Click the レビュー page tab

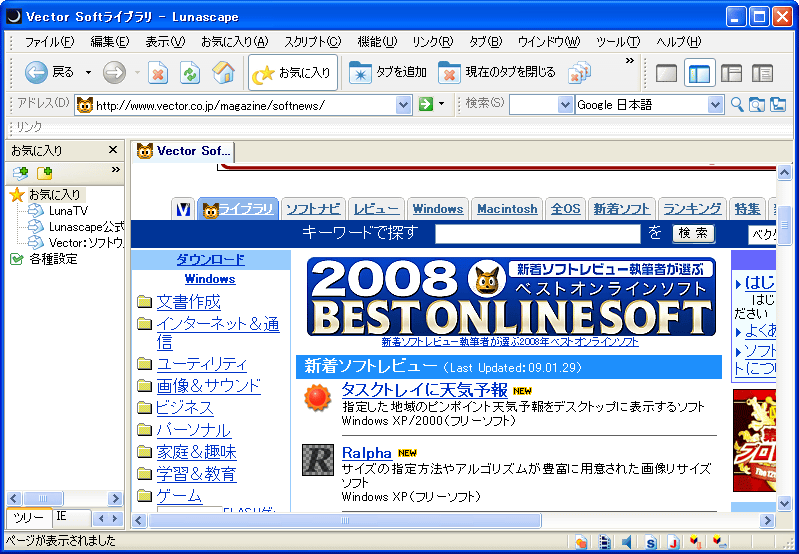point(376,208)
